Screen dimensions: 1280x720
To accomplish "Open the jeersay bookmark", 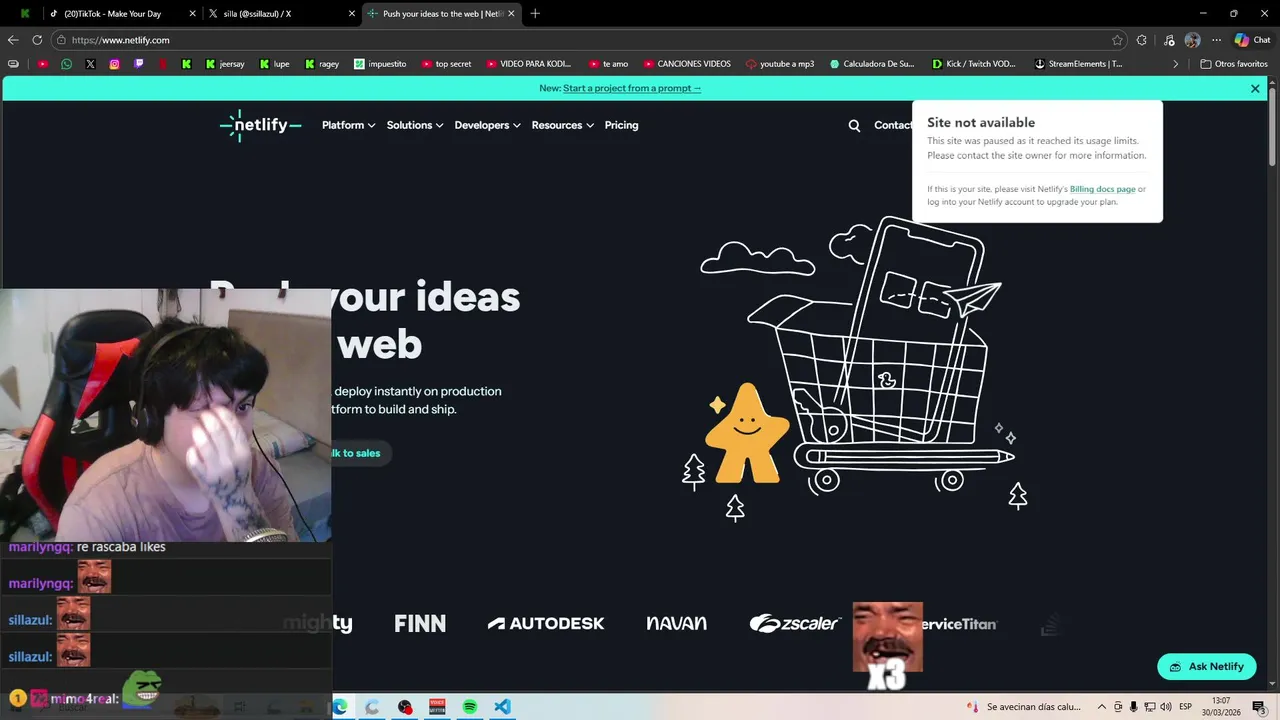I will click(x=225, y=64).
